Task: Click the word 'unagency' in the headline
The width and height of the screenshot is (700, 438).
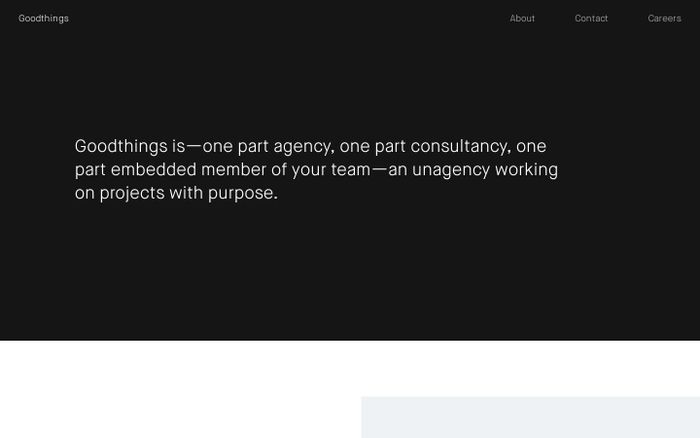Action: click(x=451, y=170)
